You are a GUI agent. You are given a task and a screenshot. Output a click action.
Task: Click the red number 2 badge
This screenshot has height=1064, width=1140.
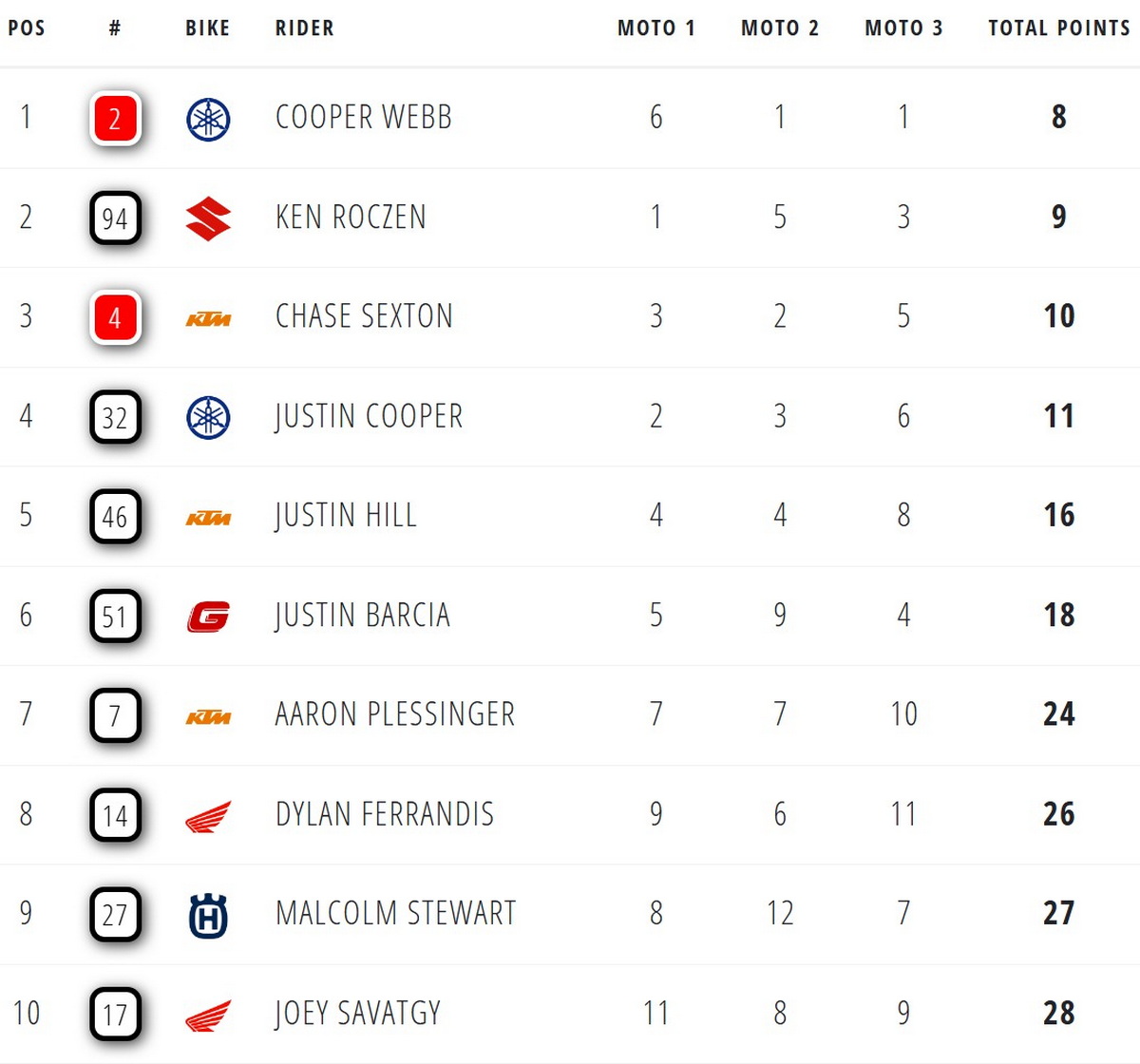pyautogui.click(x=115, y=119)
